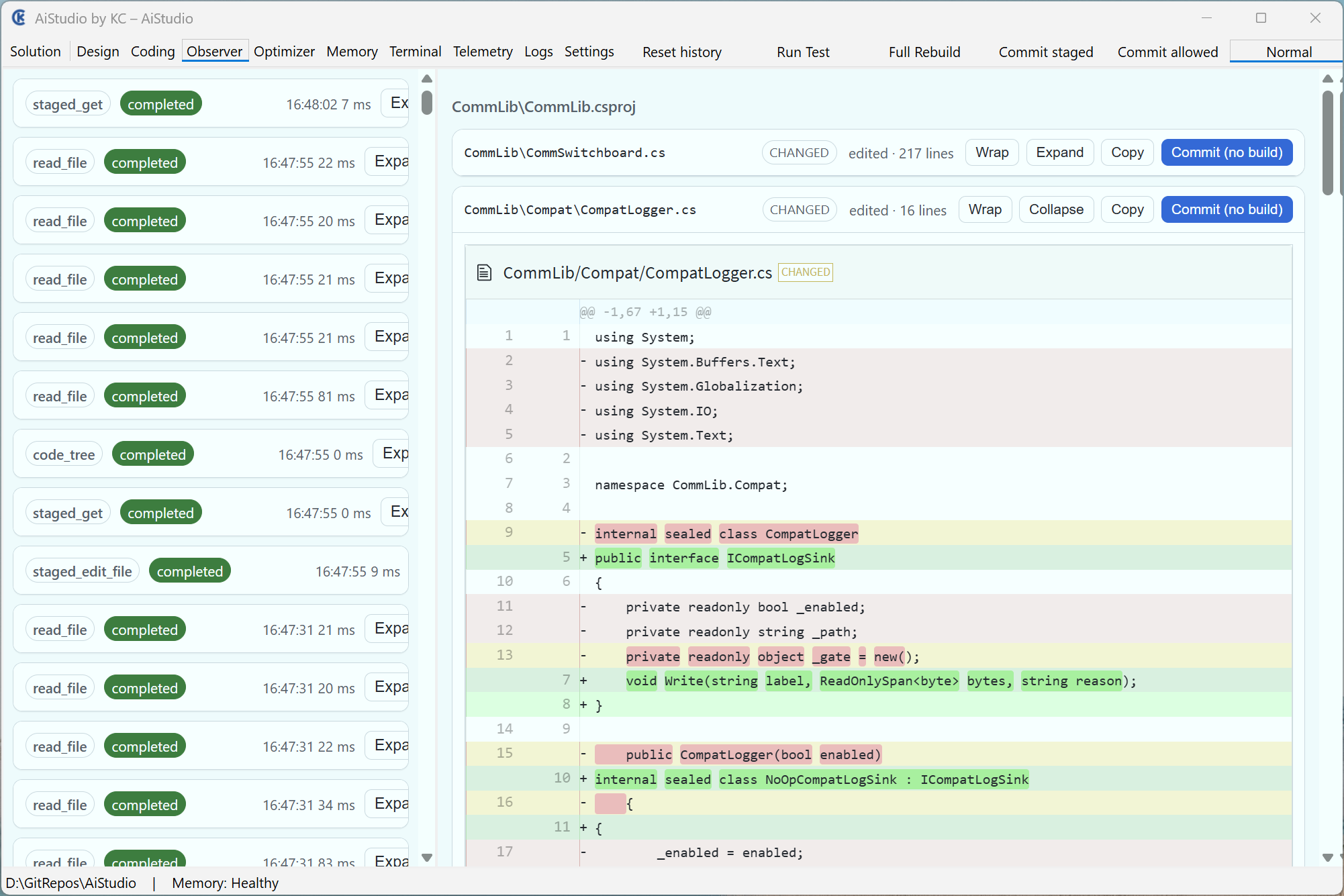Image resolution: width=1344 pixels, height=896 pixels.
Task: Click the Full Rebuild button
Action: coord(924,52)
